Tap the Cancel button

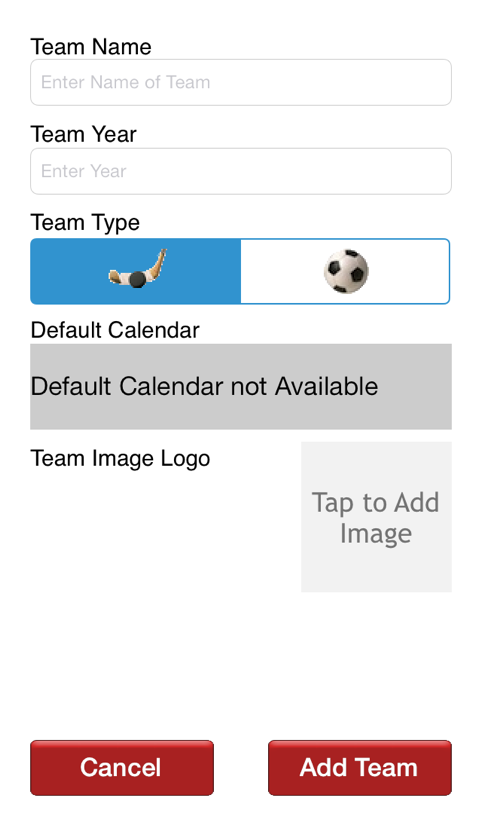122,768
